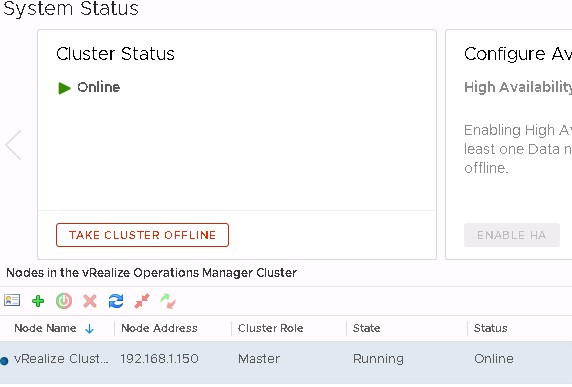This screenshot has height=387, width=572.
Task: Reload nodes with blue refresh icon
Action: (116, 301)
